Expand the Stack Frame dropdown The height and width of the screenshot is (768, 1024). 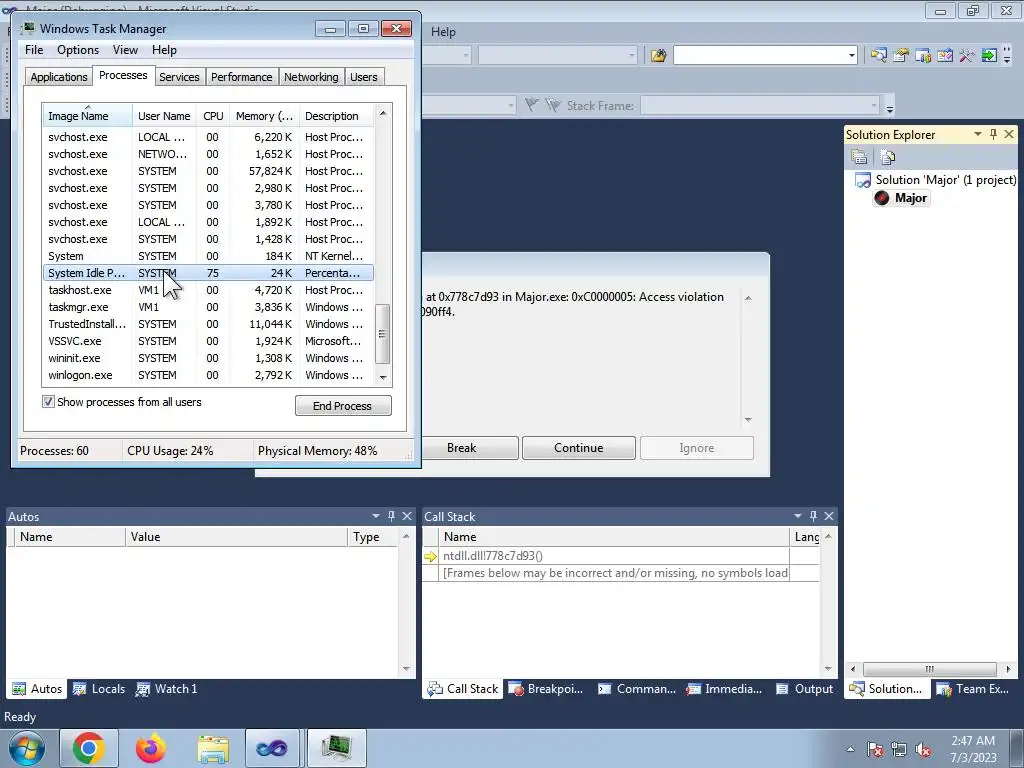click(x=874, y=105)
